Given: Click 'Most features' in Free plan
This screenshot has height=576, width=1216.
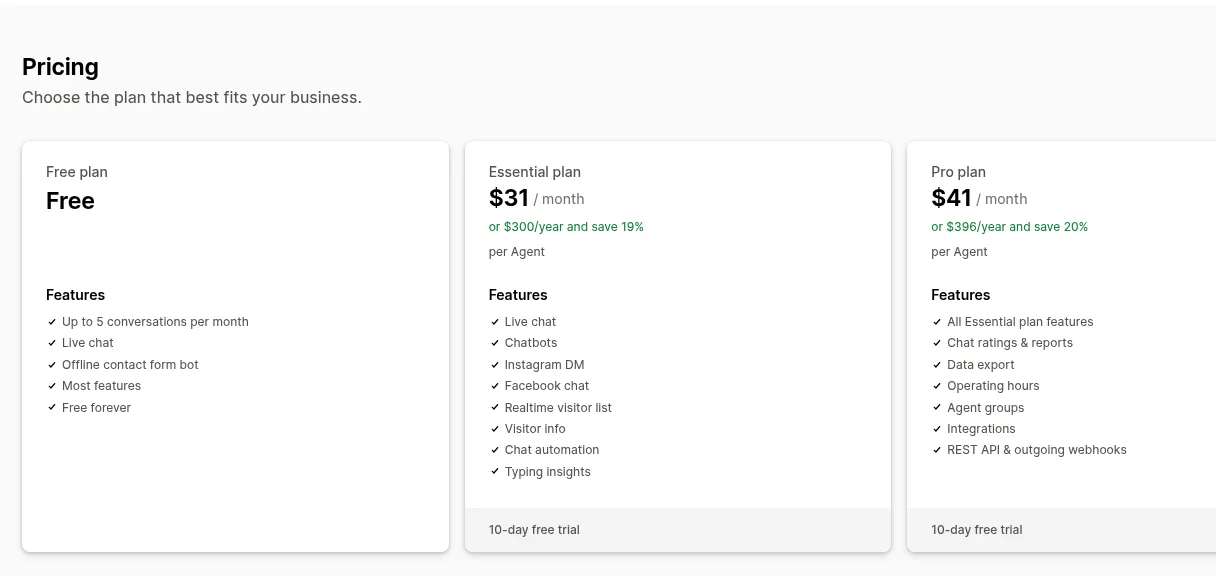Looking at the screenshot, I should coord(101,386).
